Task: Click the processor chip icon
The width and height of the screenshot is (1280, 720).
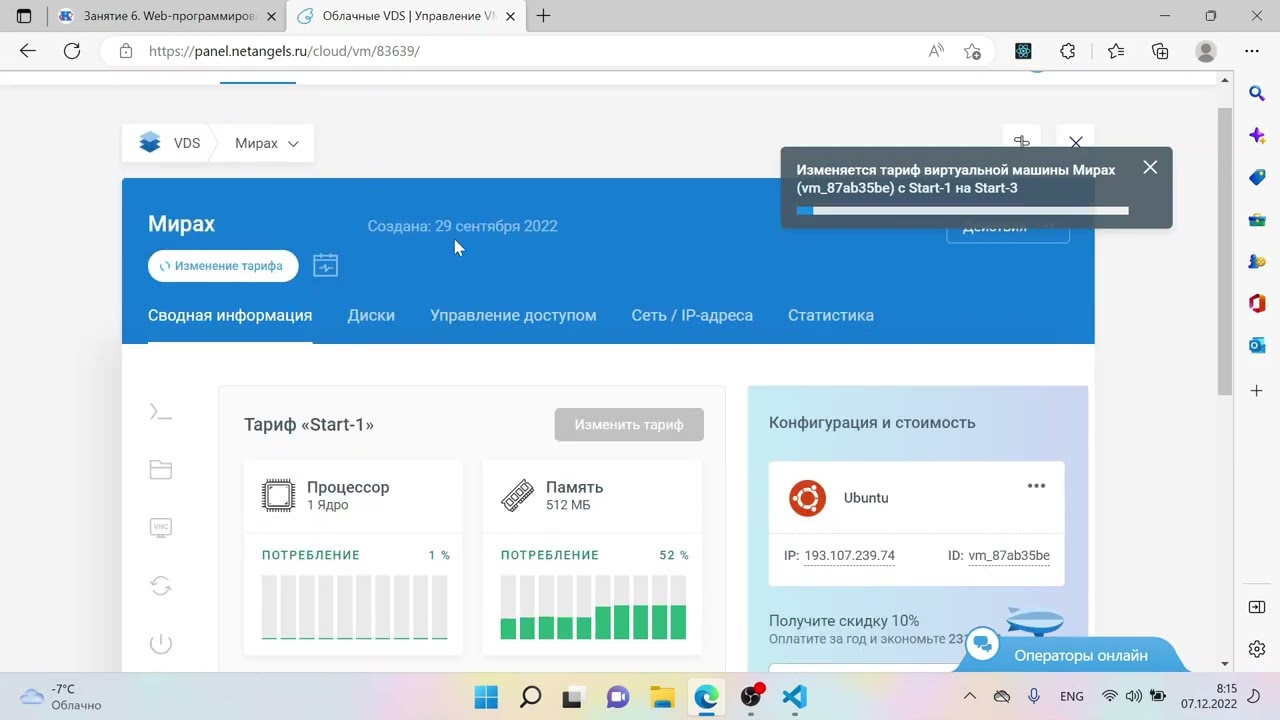Action: [x=278, y=495]
